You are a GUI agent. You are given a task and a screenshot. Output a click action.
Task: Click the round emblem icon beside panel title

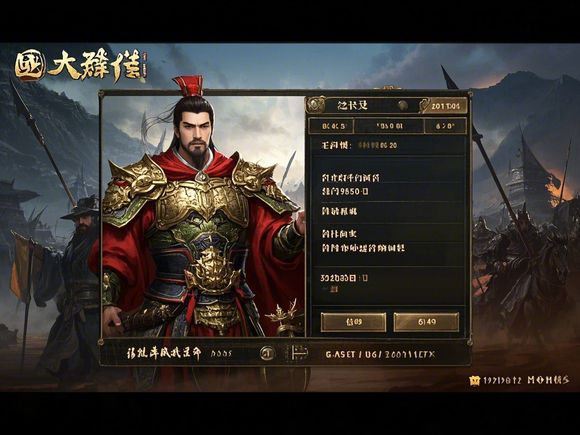click(x=315, y=105)
